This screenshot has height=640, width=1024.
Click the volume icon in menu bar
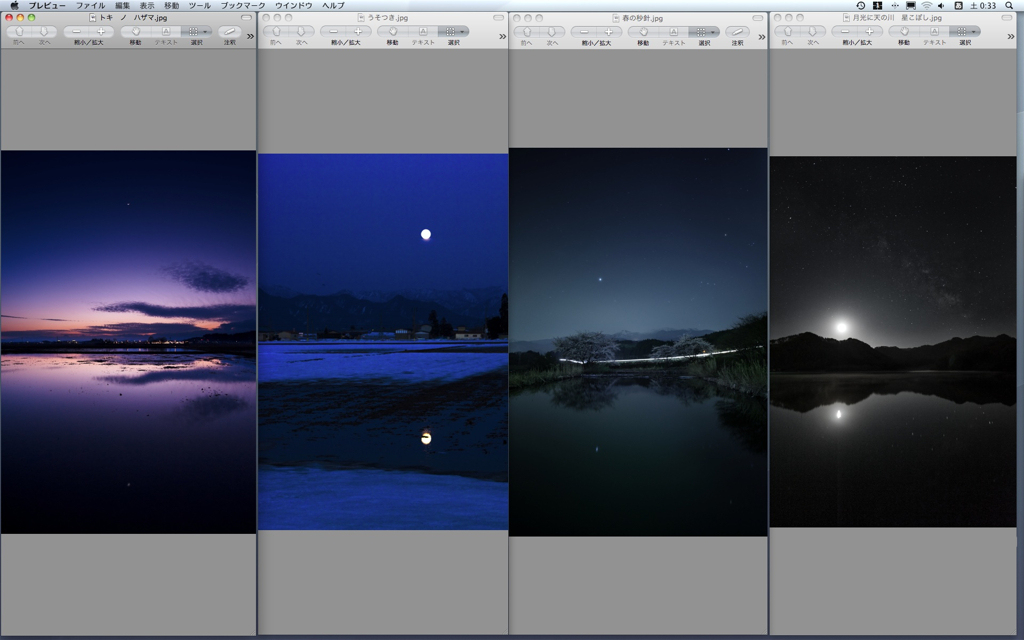[x=941, y=6]
